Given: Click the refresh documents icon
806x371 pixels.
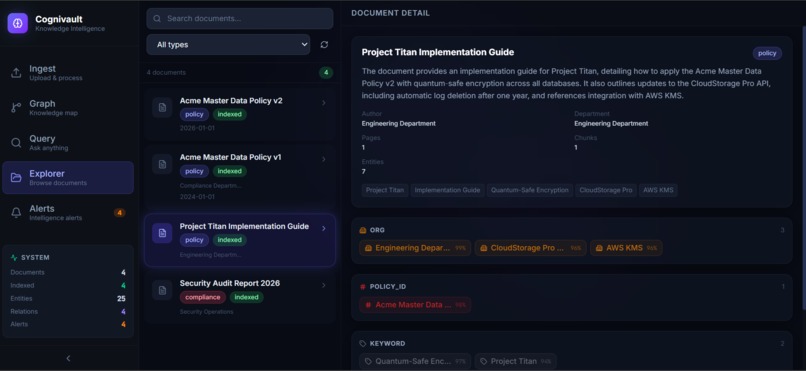Looking at the screenshot, I should pos(324,45).
